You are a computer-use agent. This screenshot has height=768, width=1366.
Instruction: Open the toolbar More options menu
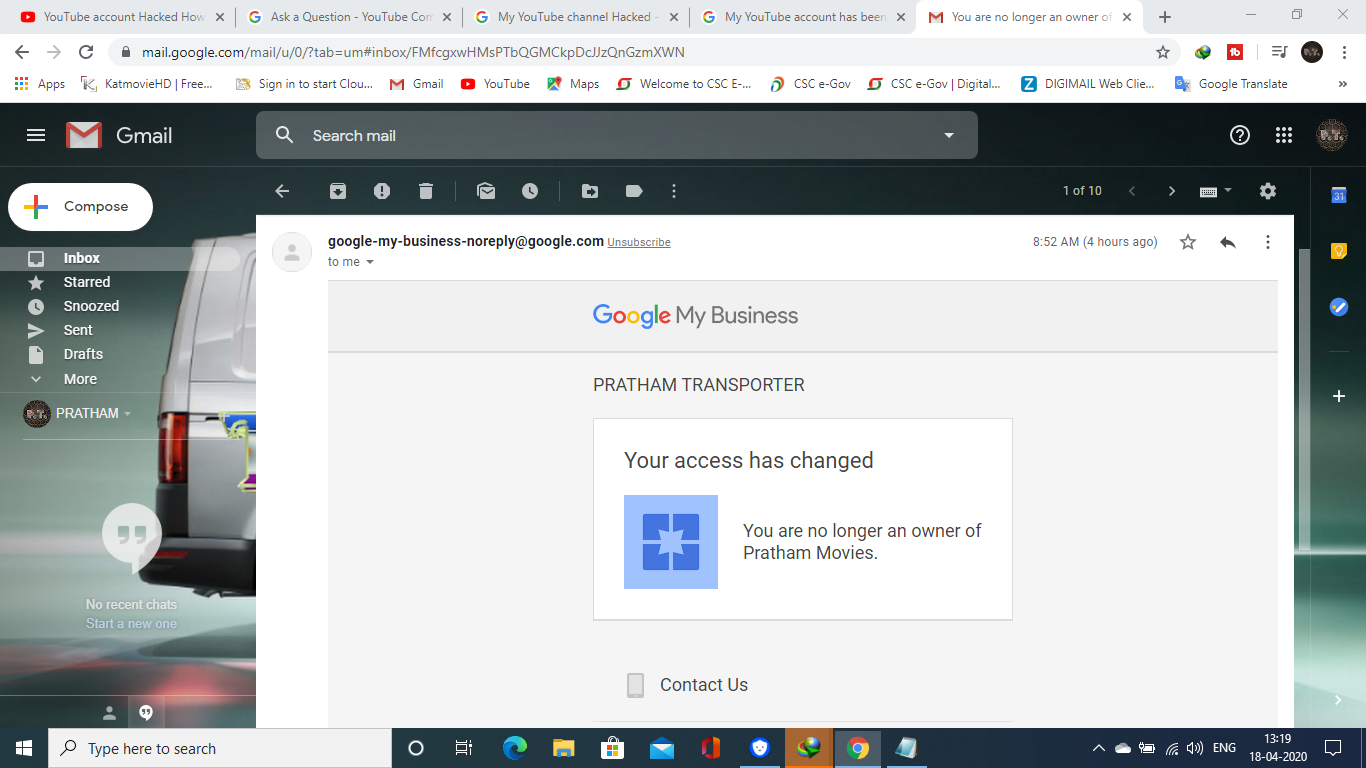pos(674,191)
